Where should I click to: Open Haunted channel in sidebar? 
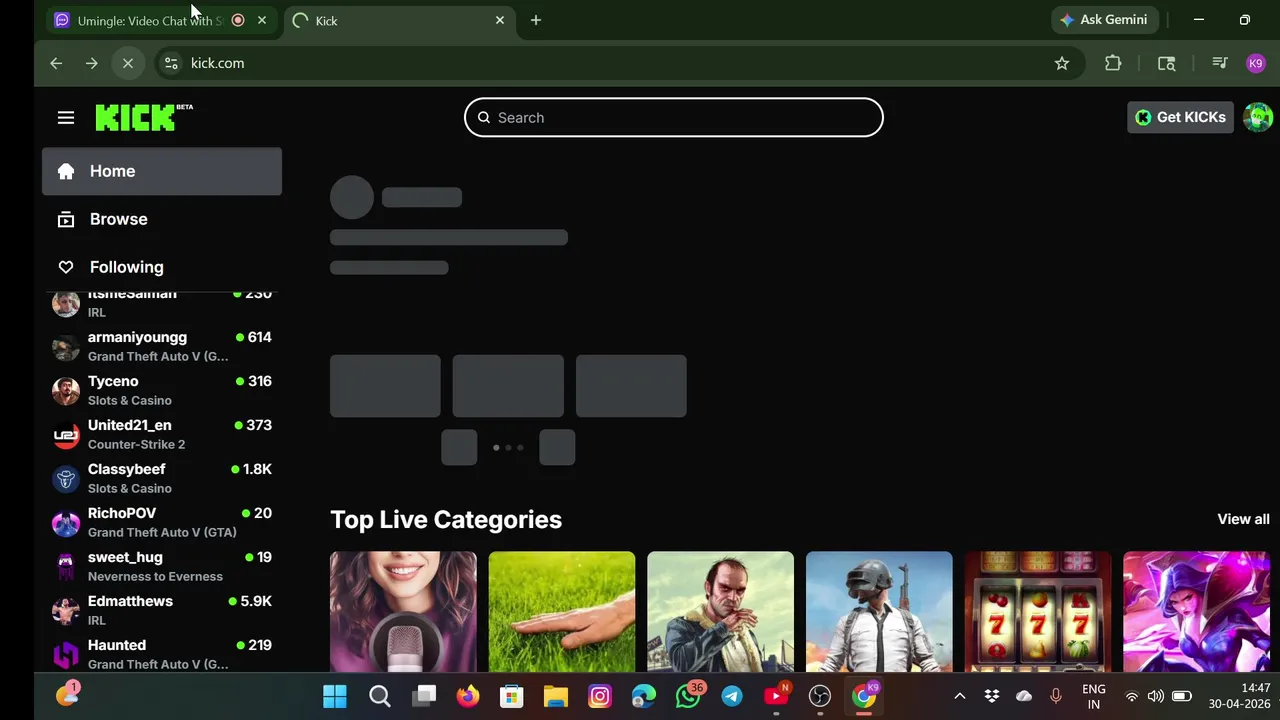pyautogui.click(x=162, y=654)
